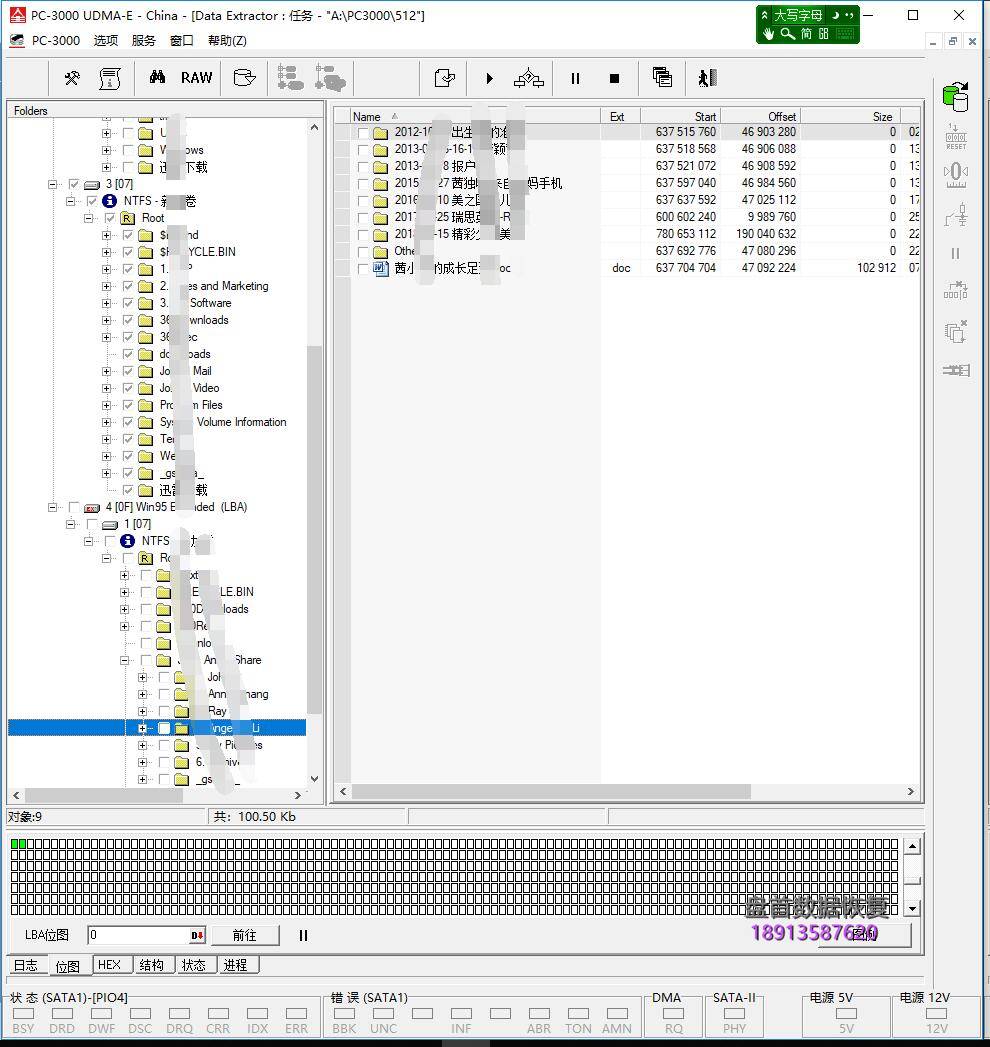Click the 前往 button
Image resolution: width=990 pixels, height=1047 pixels.
[x=244, y=936]
